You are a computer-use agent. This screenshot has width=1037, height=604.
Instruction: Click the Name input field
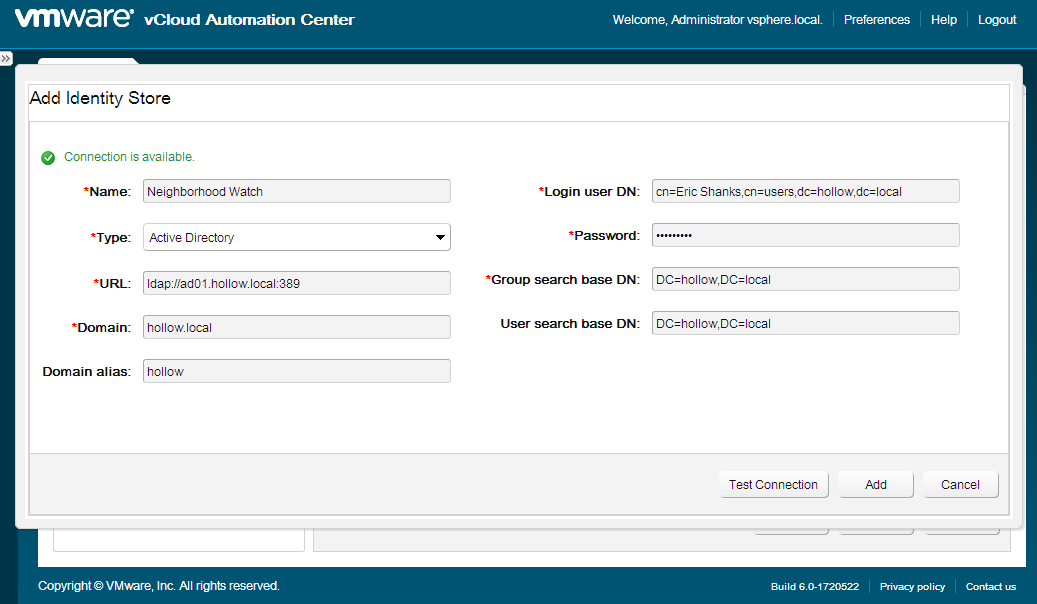pos(297,191)
